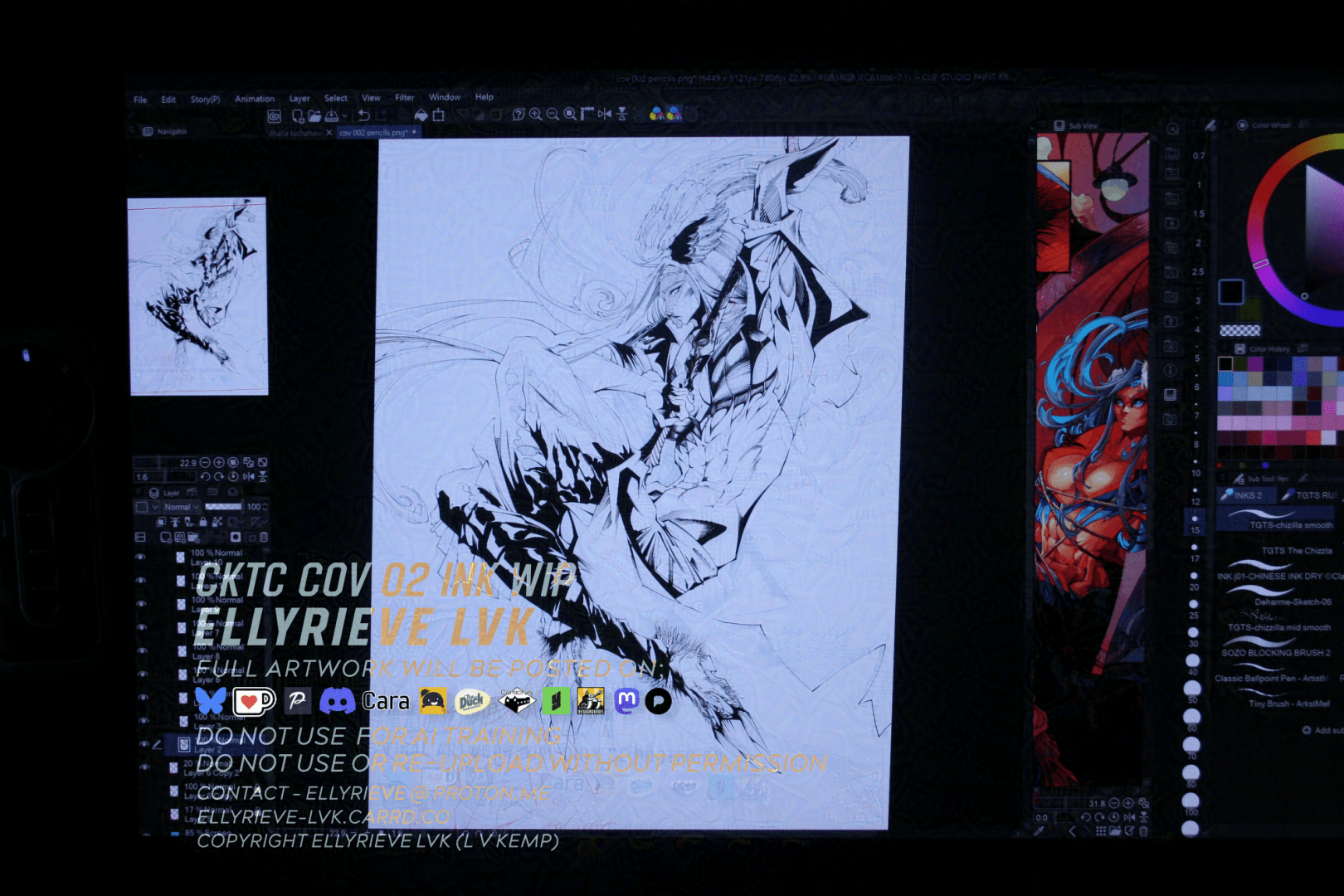Select brush size 30 preset
Screen dimensions: 1344x896
[x=1193, y=635]
